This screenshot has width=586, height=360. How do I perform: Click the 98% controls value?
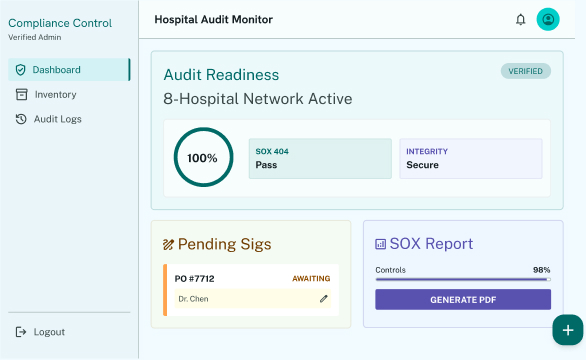pyautogui.click(x=542, y=270)
